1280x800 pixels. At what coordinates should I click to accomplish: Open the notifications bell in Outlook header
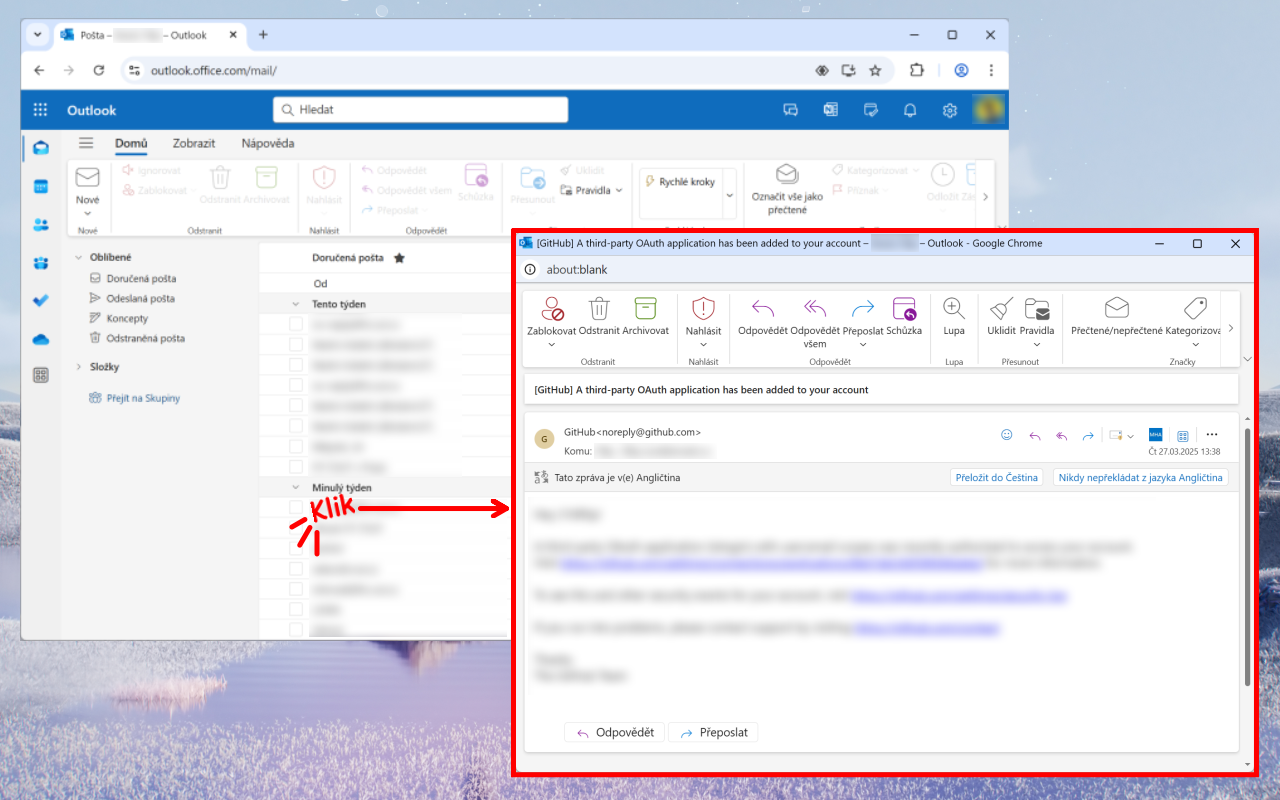(x=910, y=110)
